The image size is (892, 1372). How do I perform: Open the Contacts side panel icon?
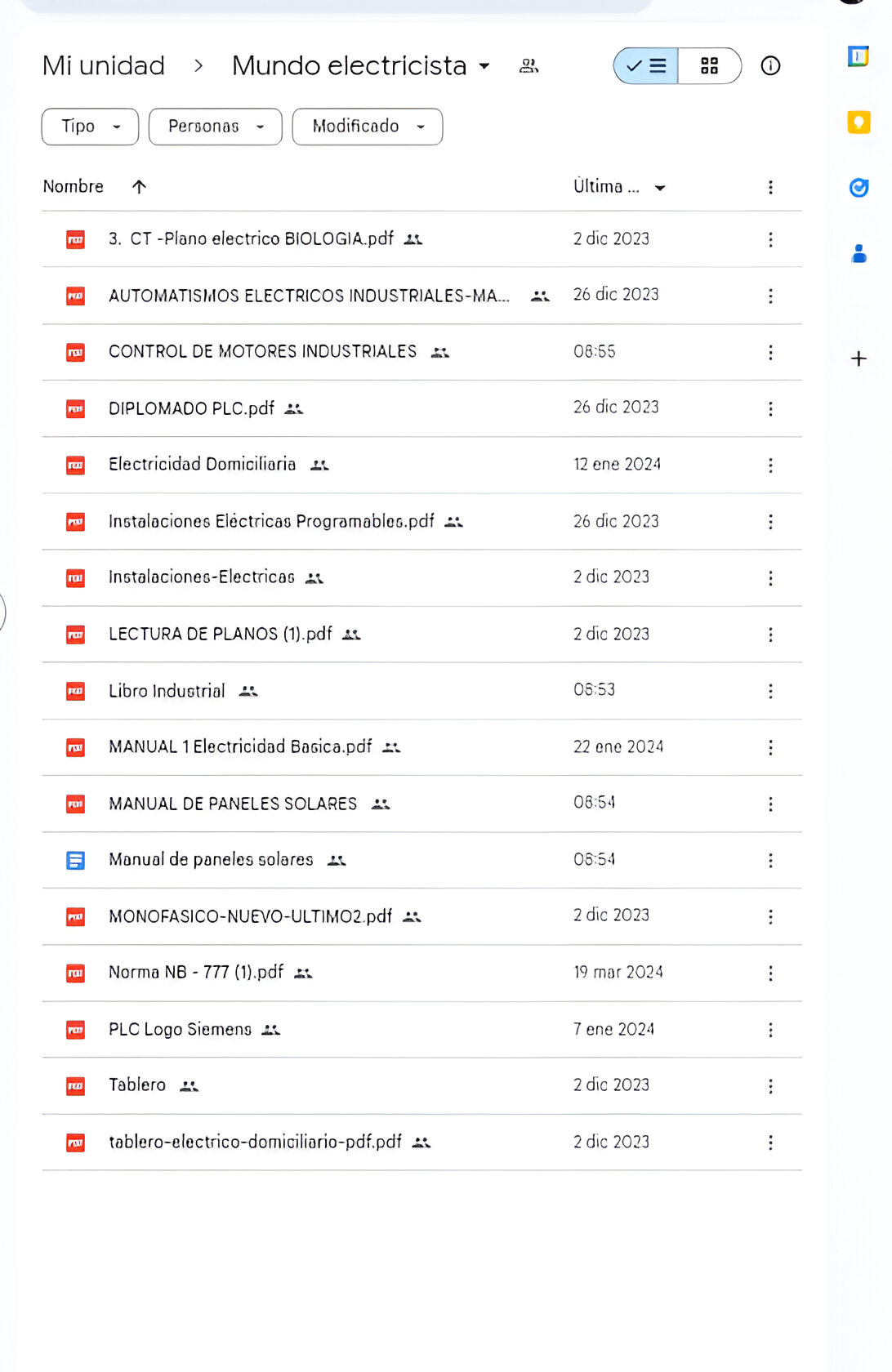coord(859,254)
